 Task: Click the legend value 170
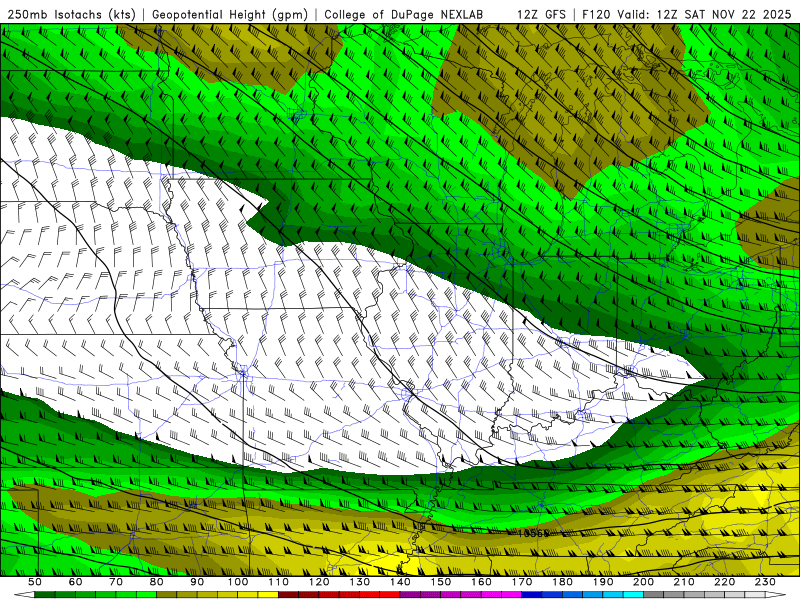tap(522, 582)
